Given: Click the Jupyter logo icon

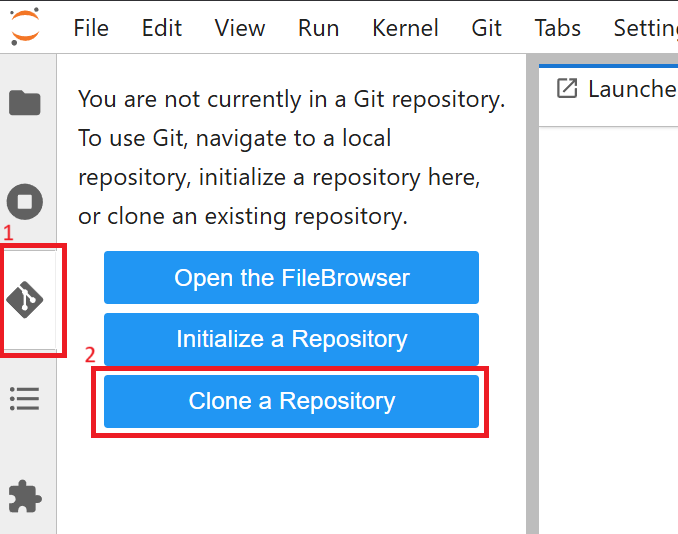Looking at the screenshot, I should pyautogui.click(x=25, y=25).
